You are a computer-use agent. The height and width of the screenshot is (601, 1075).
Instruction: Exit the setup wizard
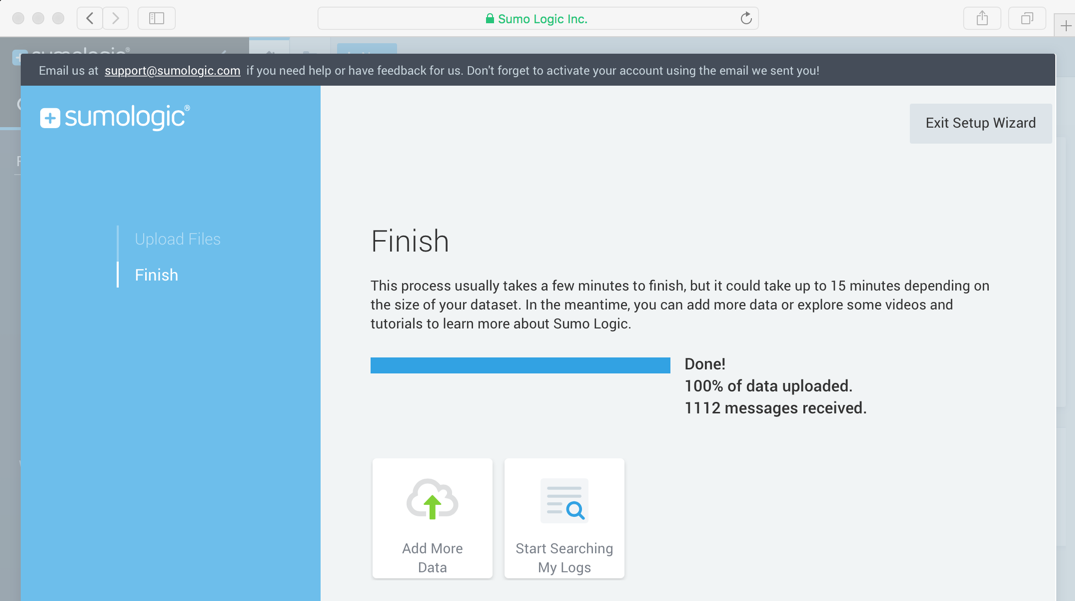(980, 123)
